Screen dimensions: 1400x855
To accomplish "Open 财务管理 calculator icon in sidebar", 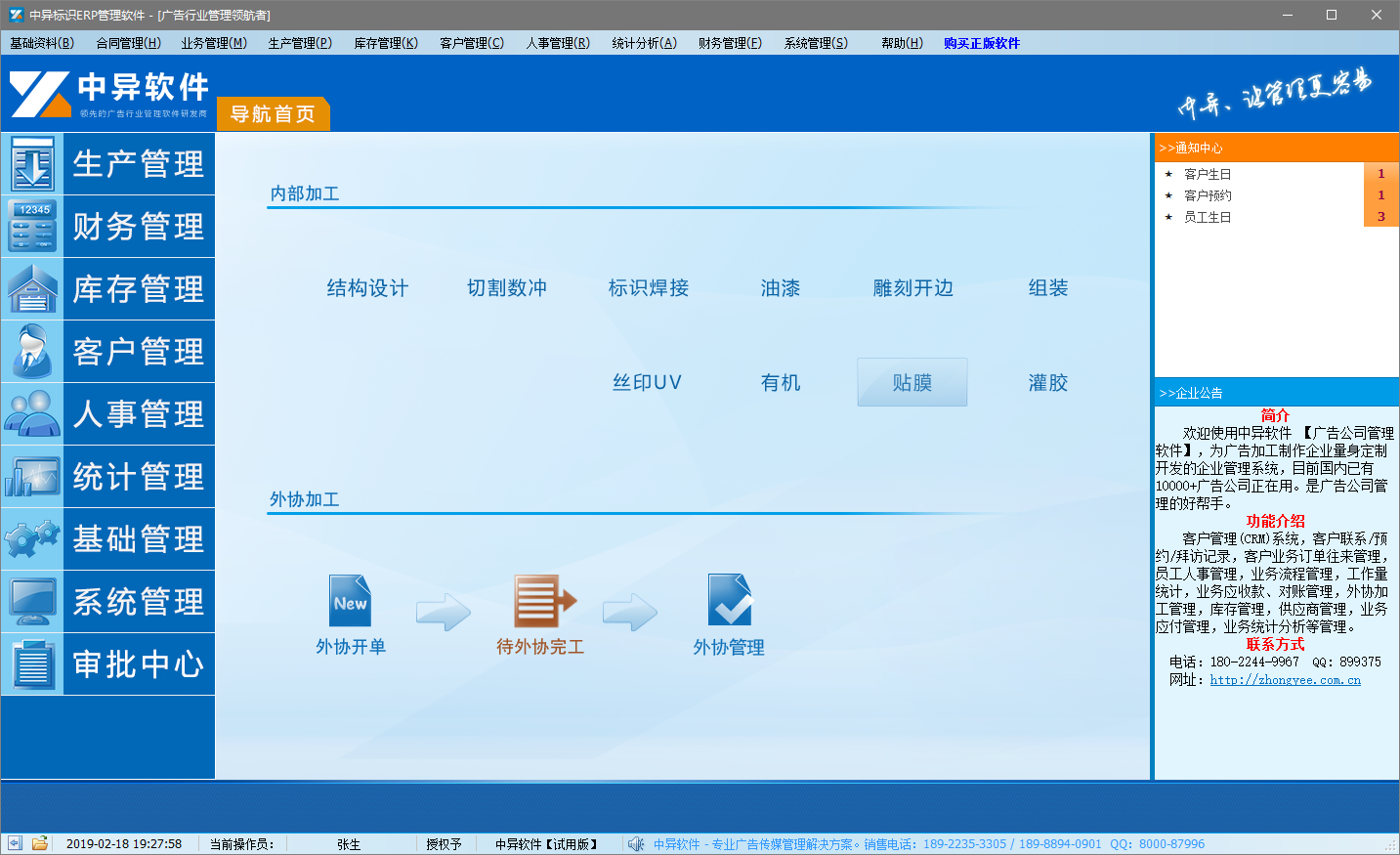I will point(32,227).
